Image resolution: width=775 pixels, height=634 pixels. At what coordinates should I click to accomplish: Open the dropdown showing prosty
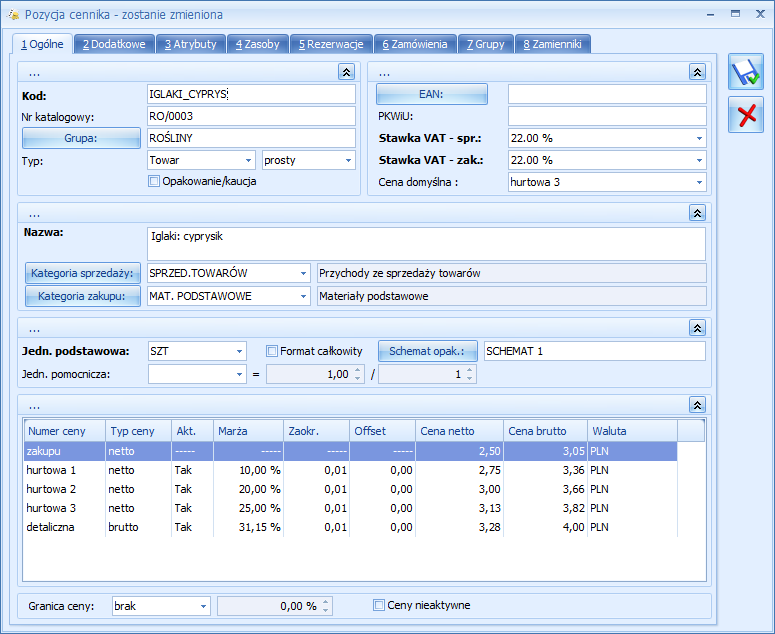pos(348,161)
